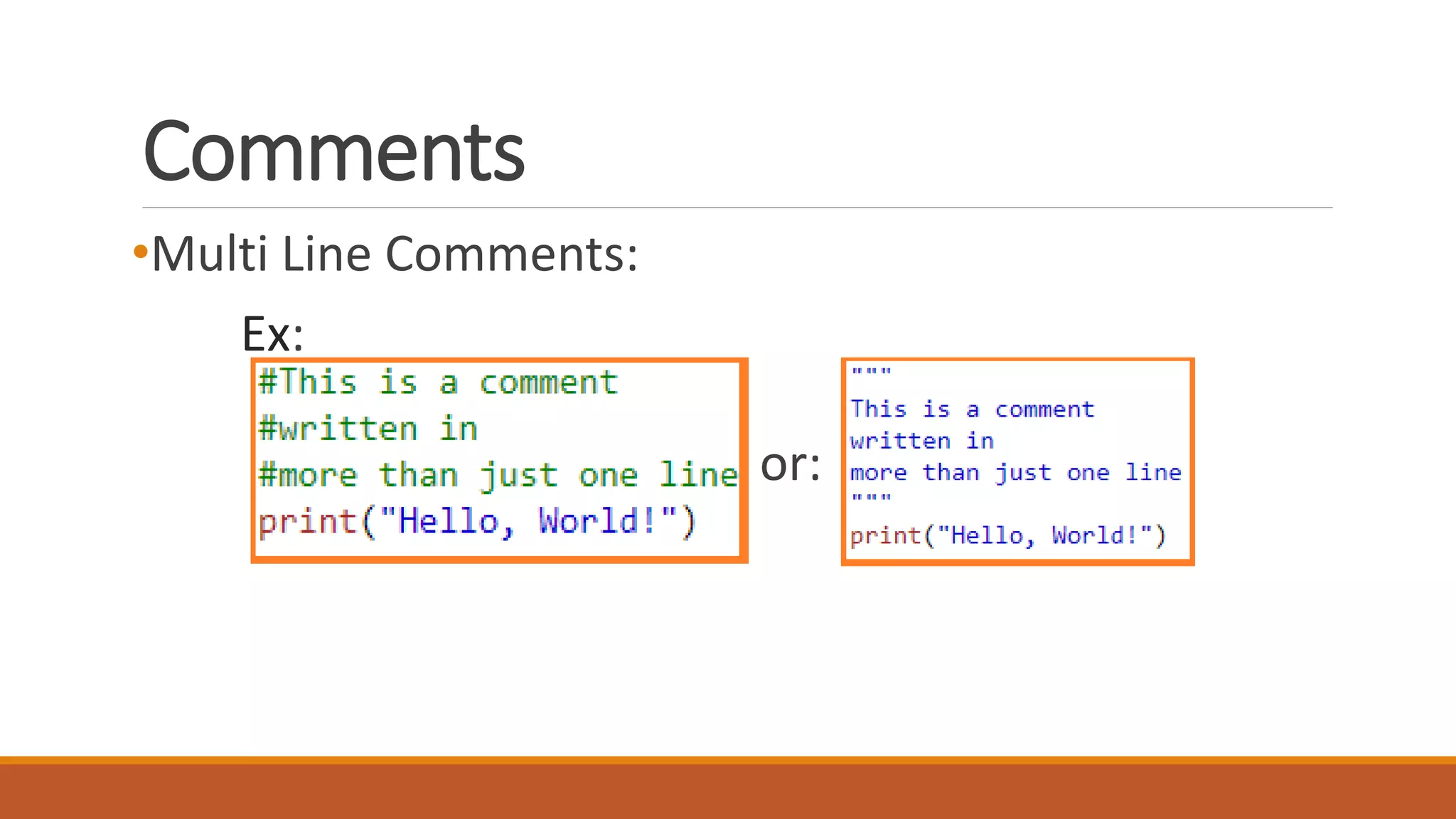This screenshot has height=819, width=1456.
Task: Click the print statement in right code box
Action: [1007, 535]
